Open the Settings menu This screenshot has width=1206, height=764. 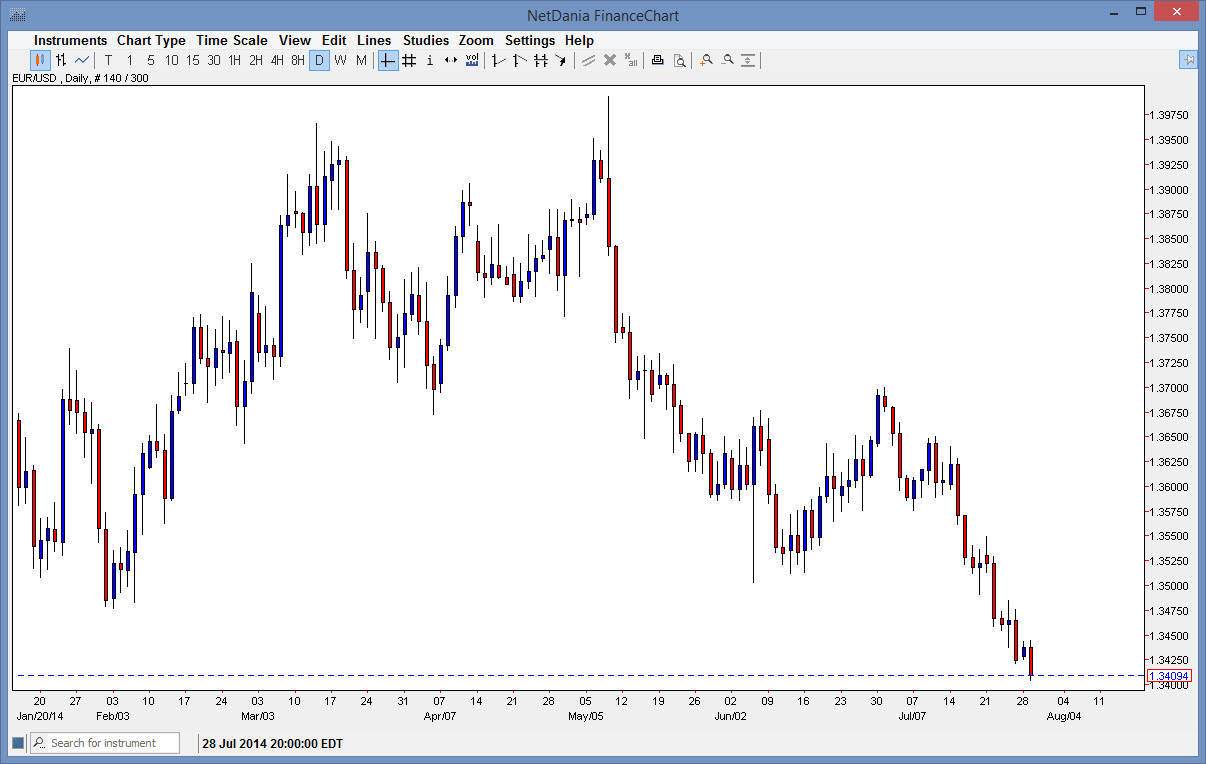pos(530,40)
